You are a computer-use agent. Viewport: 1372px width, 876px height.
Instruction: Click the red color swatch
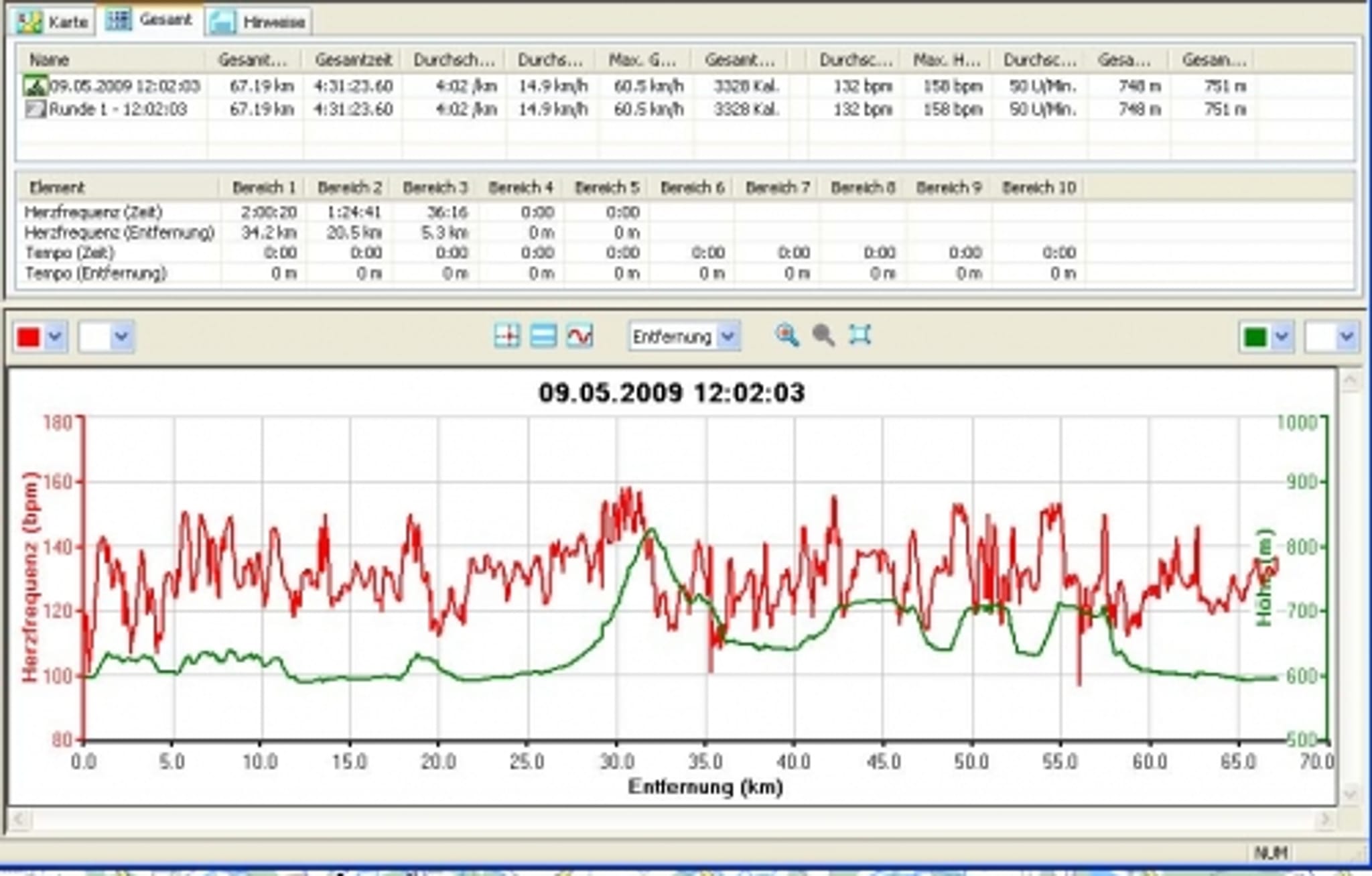point(28,336)
